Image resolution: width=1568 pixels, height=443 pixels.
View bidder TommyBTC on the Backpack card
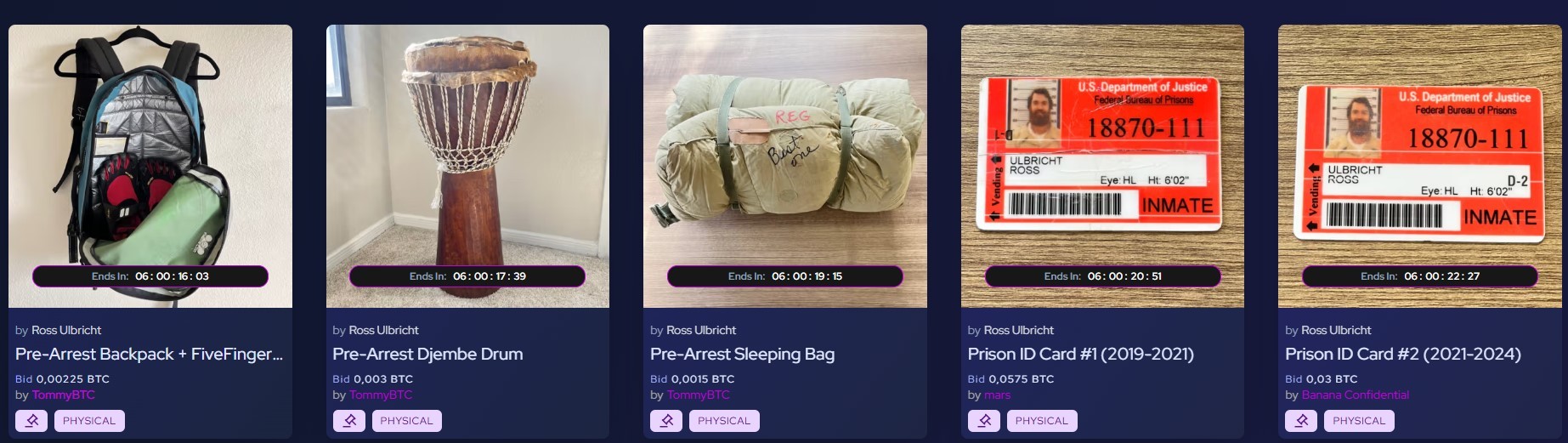[x=64, y=395]
